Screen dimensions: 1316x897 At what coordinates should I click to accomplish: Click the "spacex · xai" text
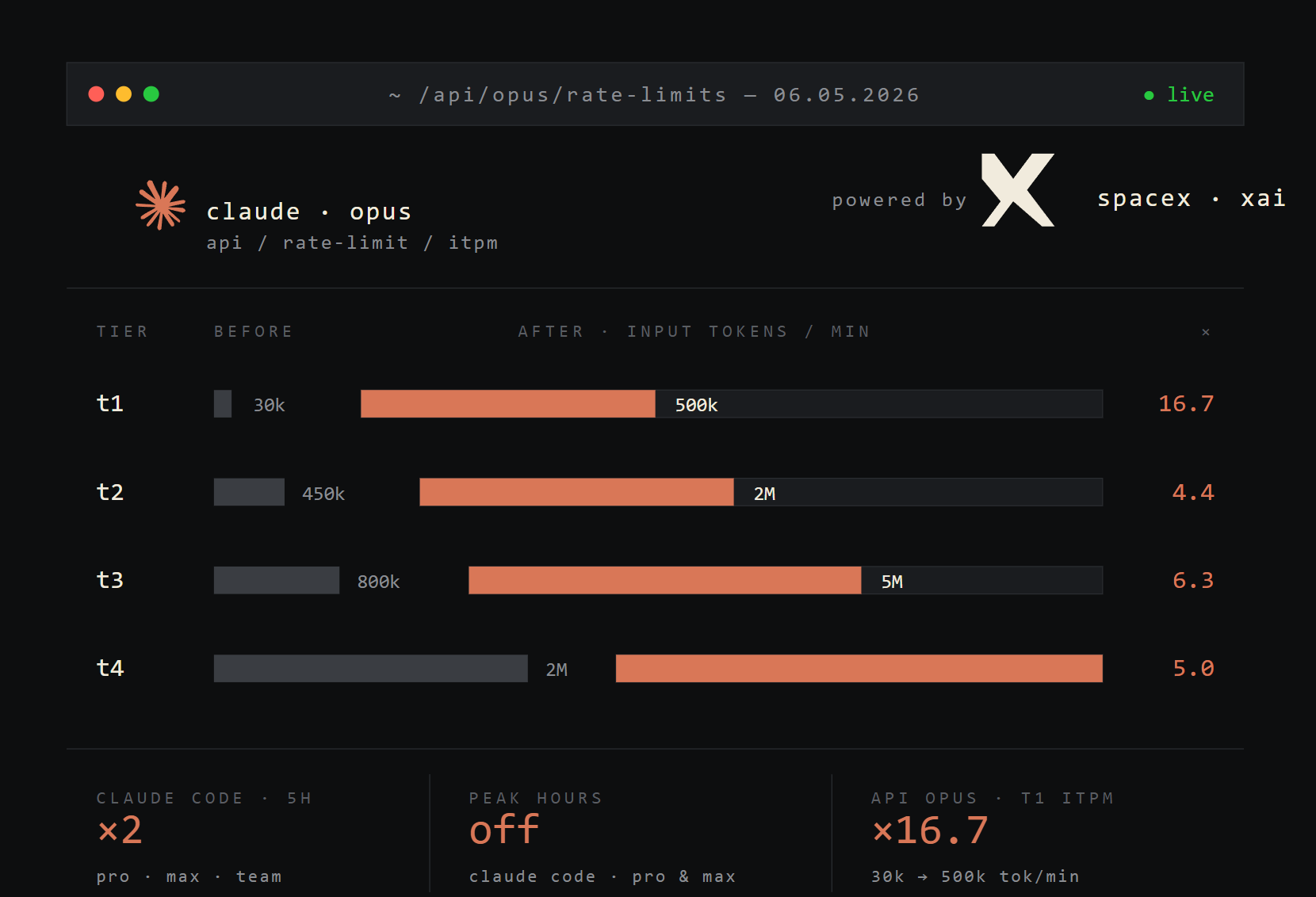[x=1191, y=198]
